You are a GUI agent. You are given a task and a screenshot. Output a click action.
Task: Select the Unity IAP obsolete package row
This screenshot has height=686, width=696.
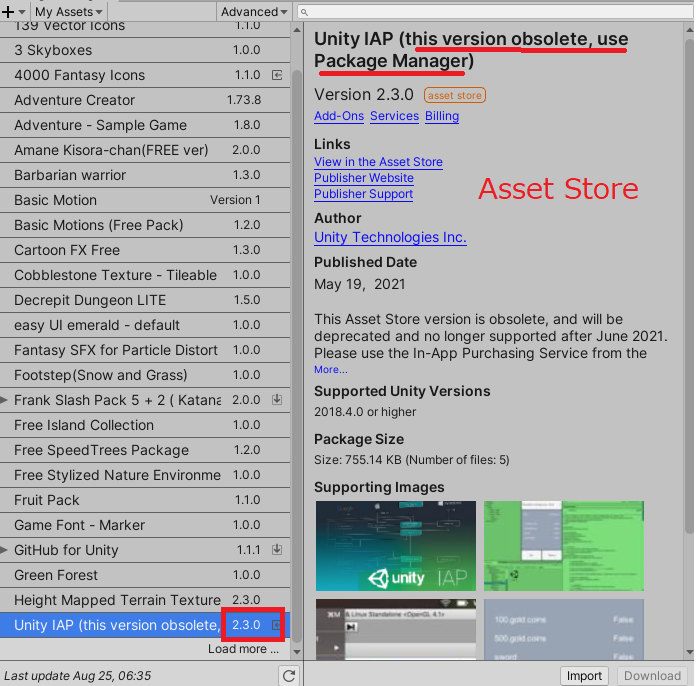click(x=145, y=625)
